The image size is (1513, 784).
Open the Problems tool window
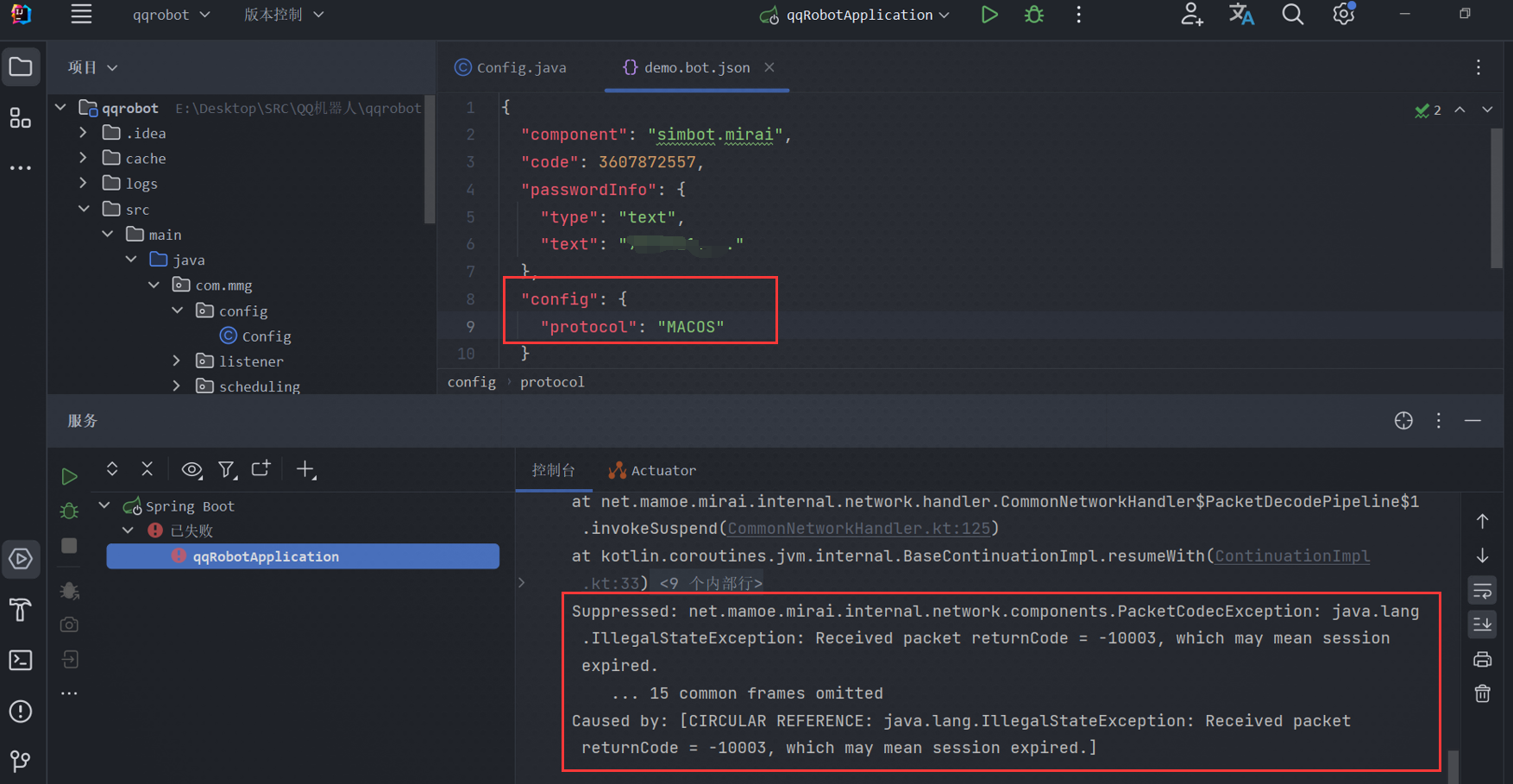pos(21,711)
